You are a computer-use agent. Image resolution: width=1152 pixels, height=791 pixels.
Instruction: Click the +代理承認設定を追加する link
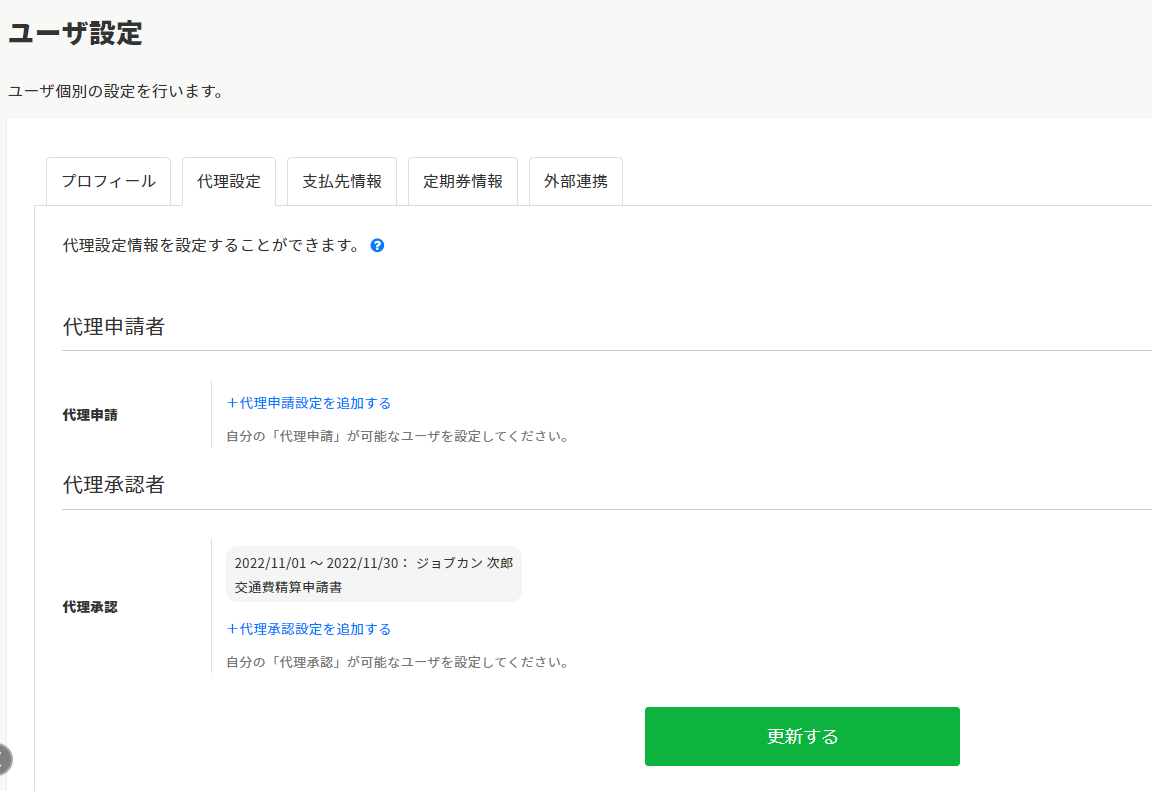(x=309, y=629)
